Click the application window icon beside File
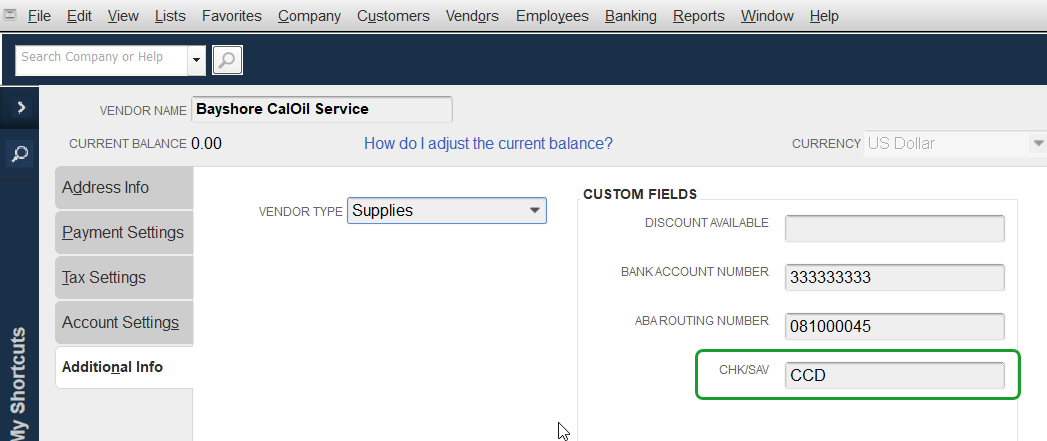 11,15
